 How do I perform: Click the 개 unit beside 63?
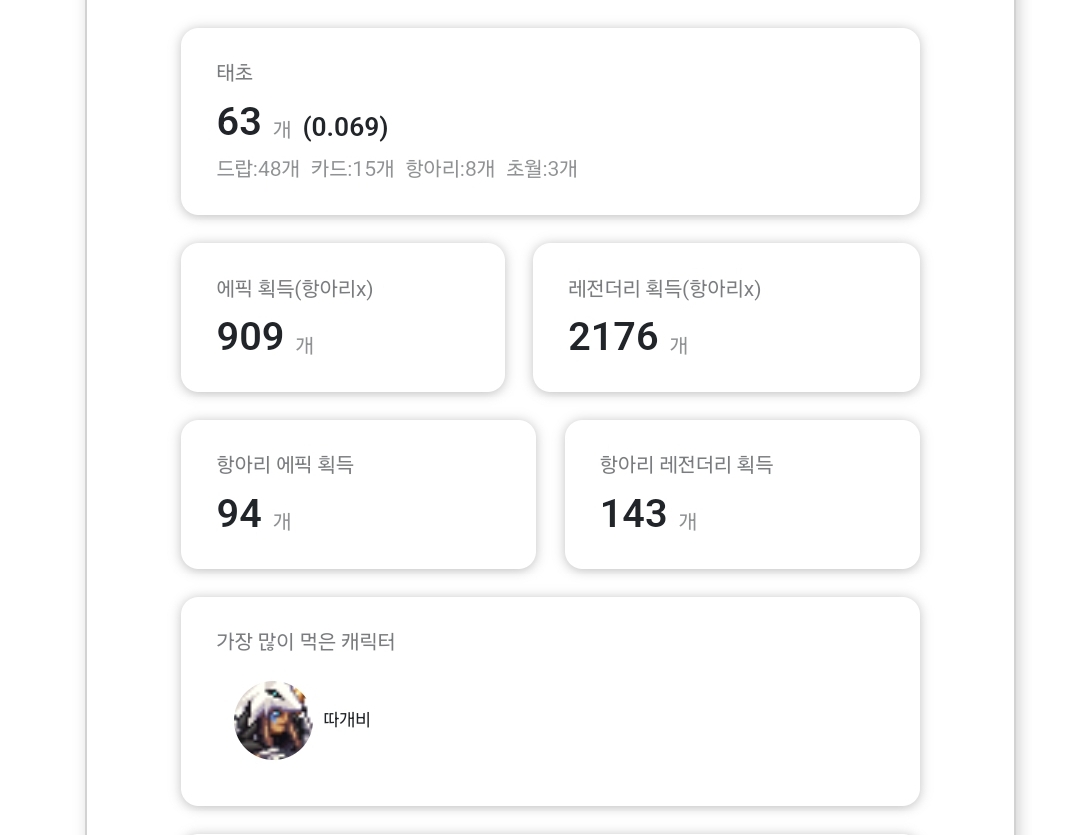tap(282, 130)
